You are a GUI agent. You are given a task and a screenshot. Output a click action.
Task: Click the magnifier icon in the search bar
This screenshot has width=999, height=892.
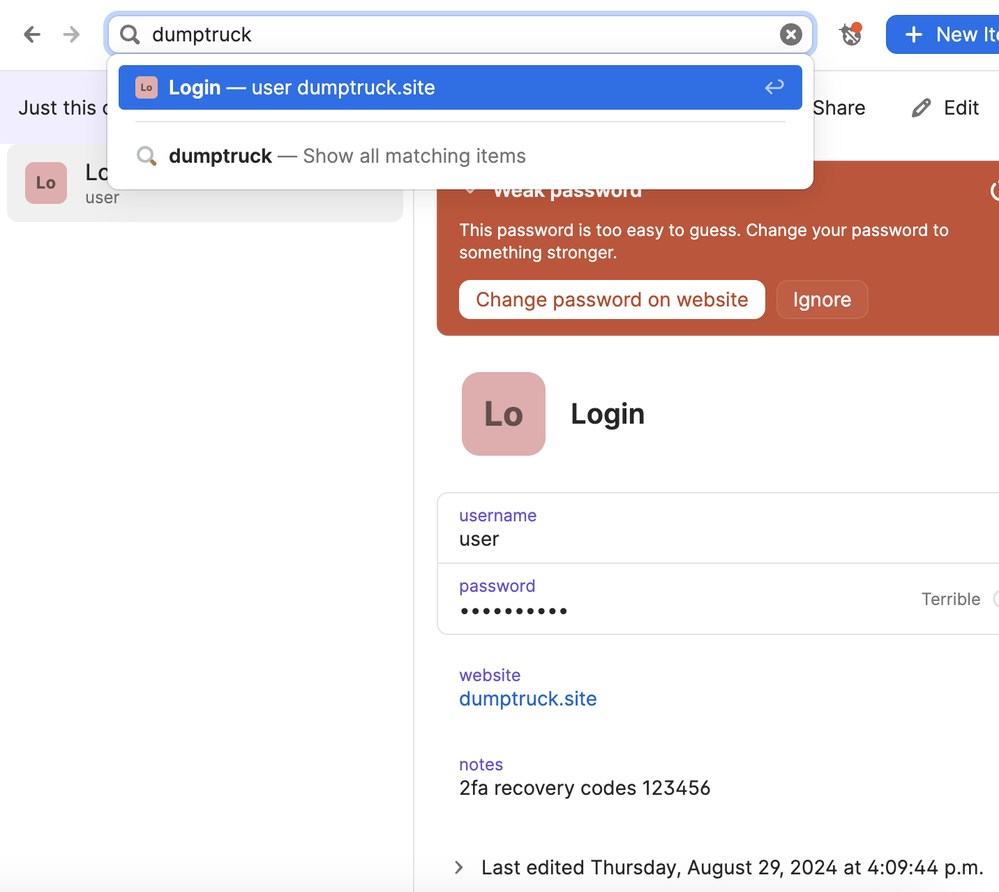[130, 35]
